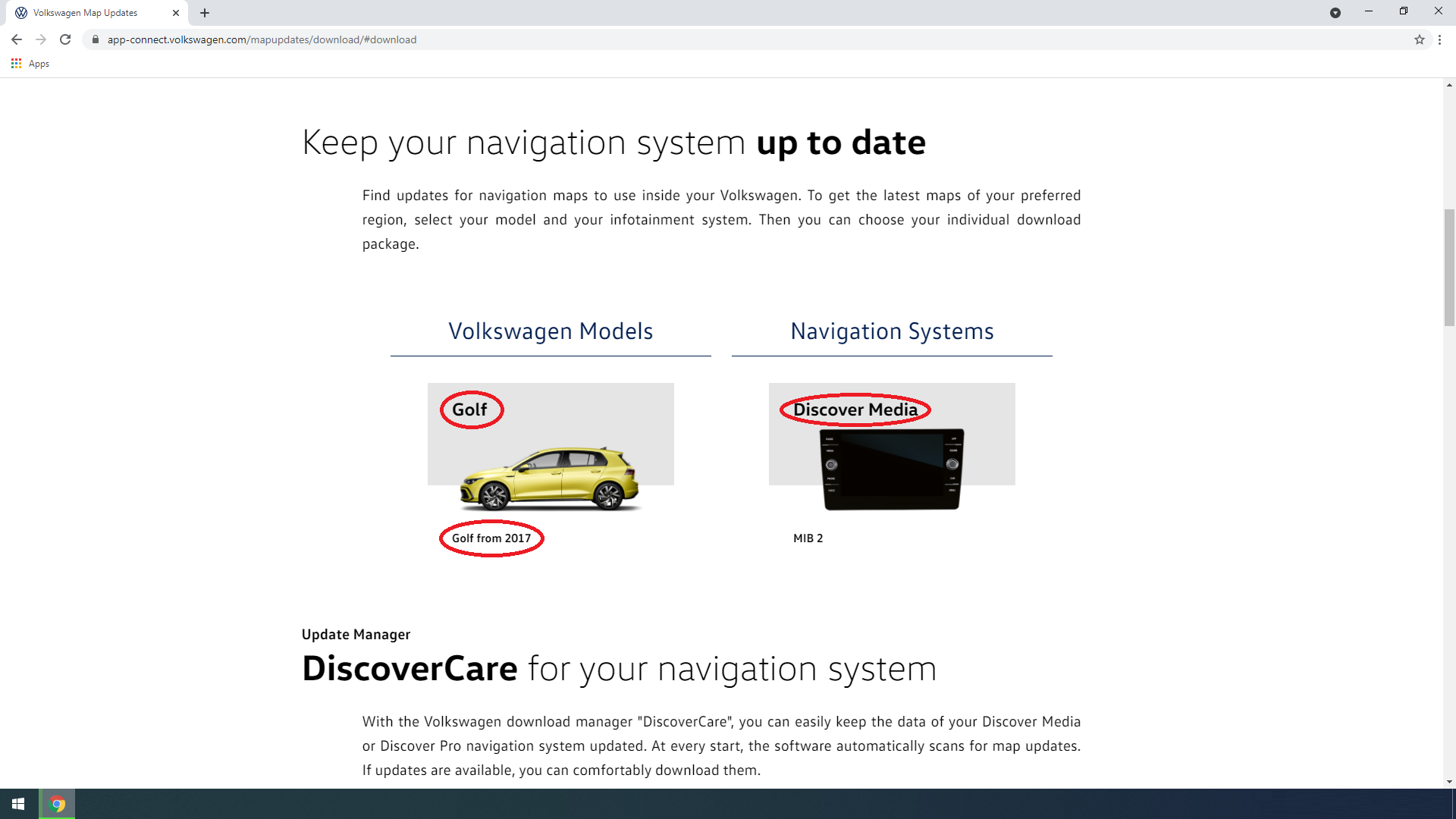Click the browser back arrow
The width and height of the screenshot is (1456, 819).
(17, 39)
